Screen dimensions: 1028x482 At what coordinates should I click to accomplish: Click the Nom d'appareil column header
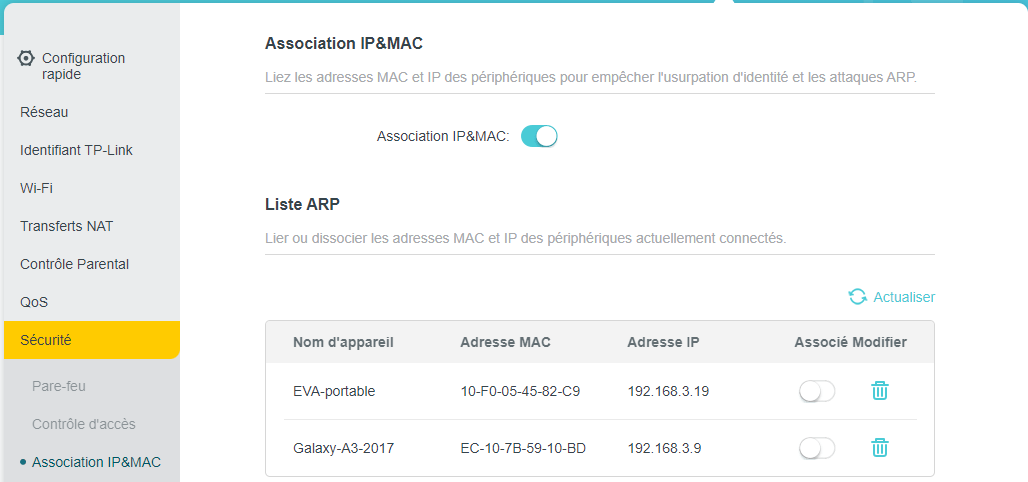[x=343, y=342]
